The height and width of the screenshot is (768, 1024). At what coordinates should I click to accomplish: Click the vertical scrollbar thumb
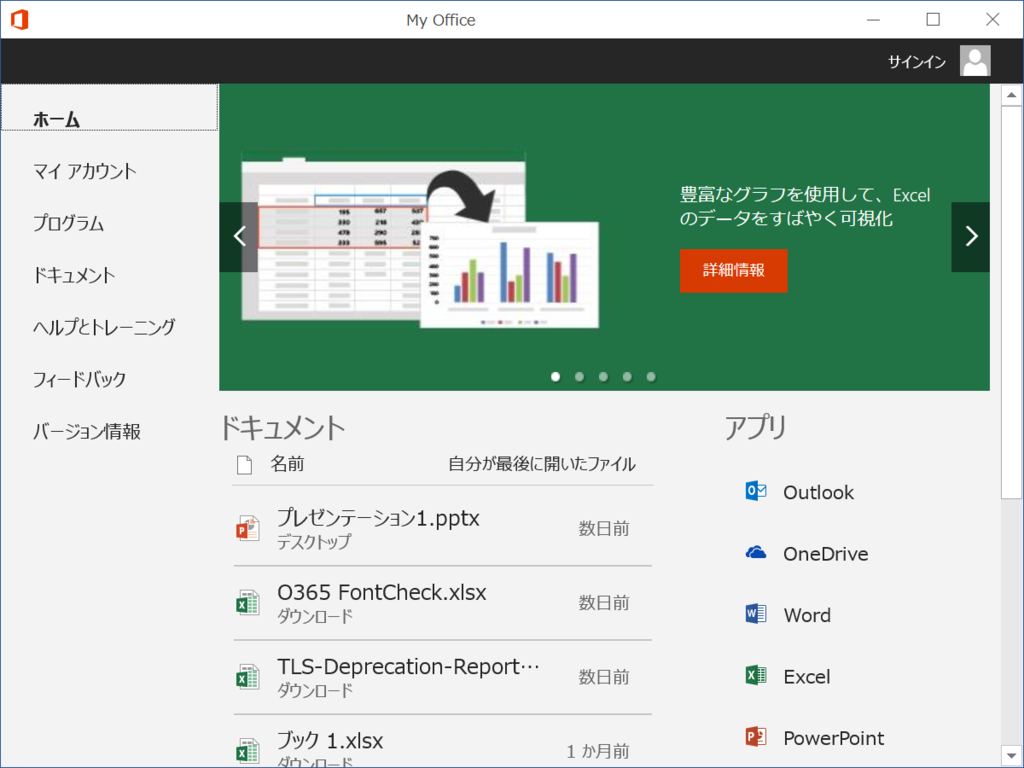point(1012,302)
